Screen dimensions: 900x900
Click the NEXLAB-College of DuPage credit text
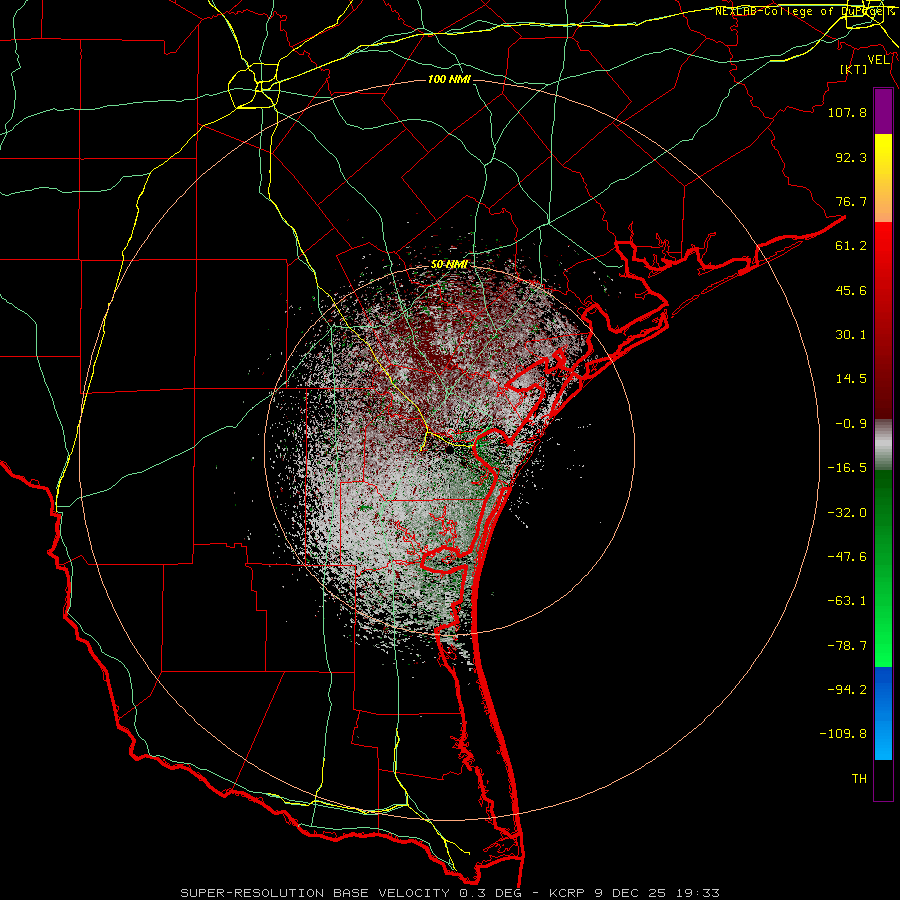tap(804, 11)
